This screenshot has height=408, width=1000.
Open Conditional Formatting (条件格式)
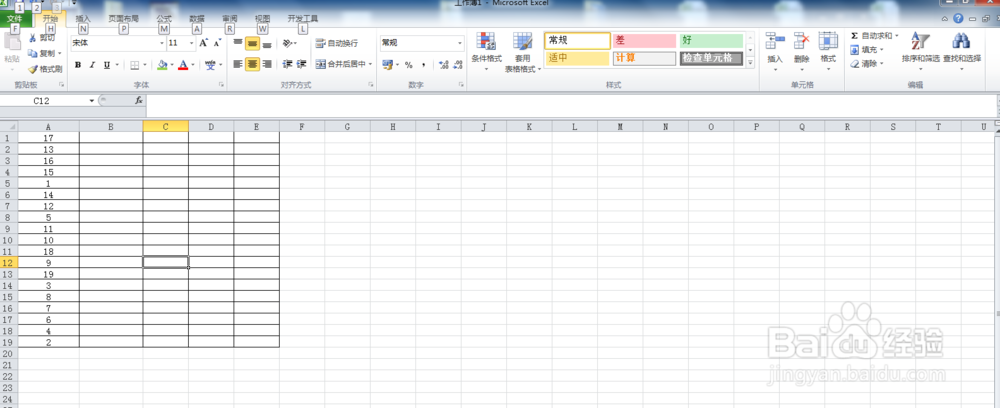tap(487, 50)
